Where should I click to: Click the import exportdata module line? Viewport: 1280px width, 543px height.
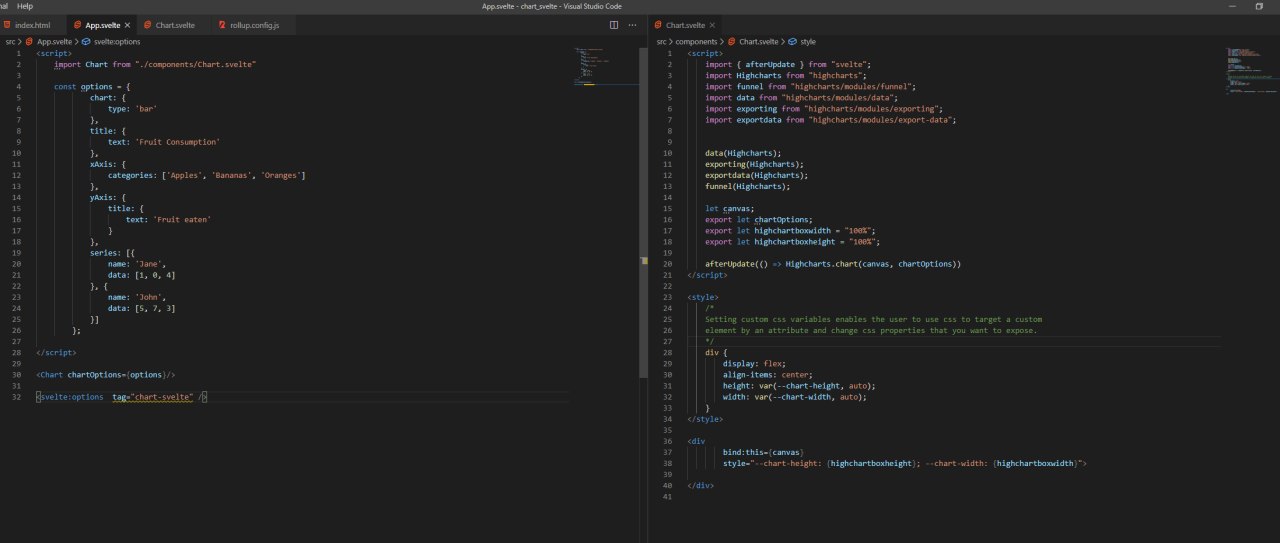(830, 119)
